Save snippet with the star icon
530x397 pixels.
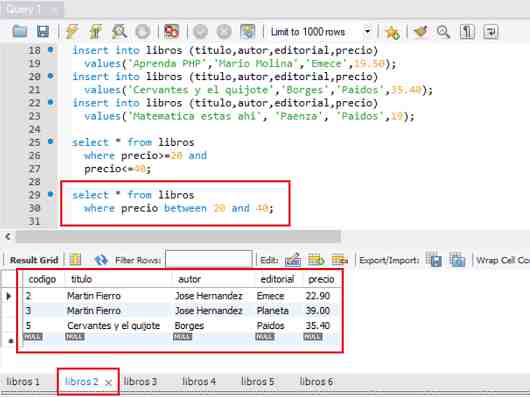tap(392, 32)
